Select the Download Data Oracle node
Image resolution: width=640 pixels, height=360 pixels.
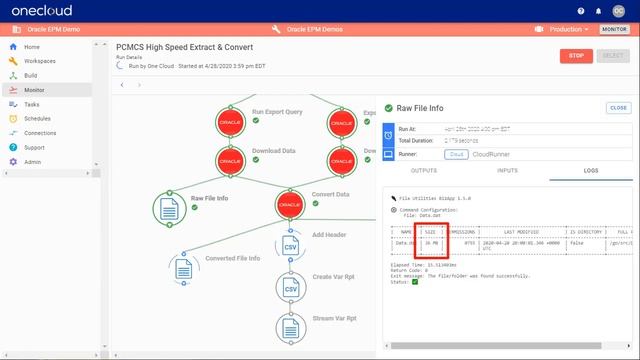pos(230,161)
